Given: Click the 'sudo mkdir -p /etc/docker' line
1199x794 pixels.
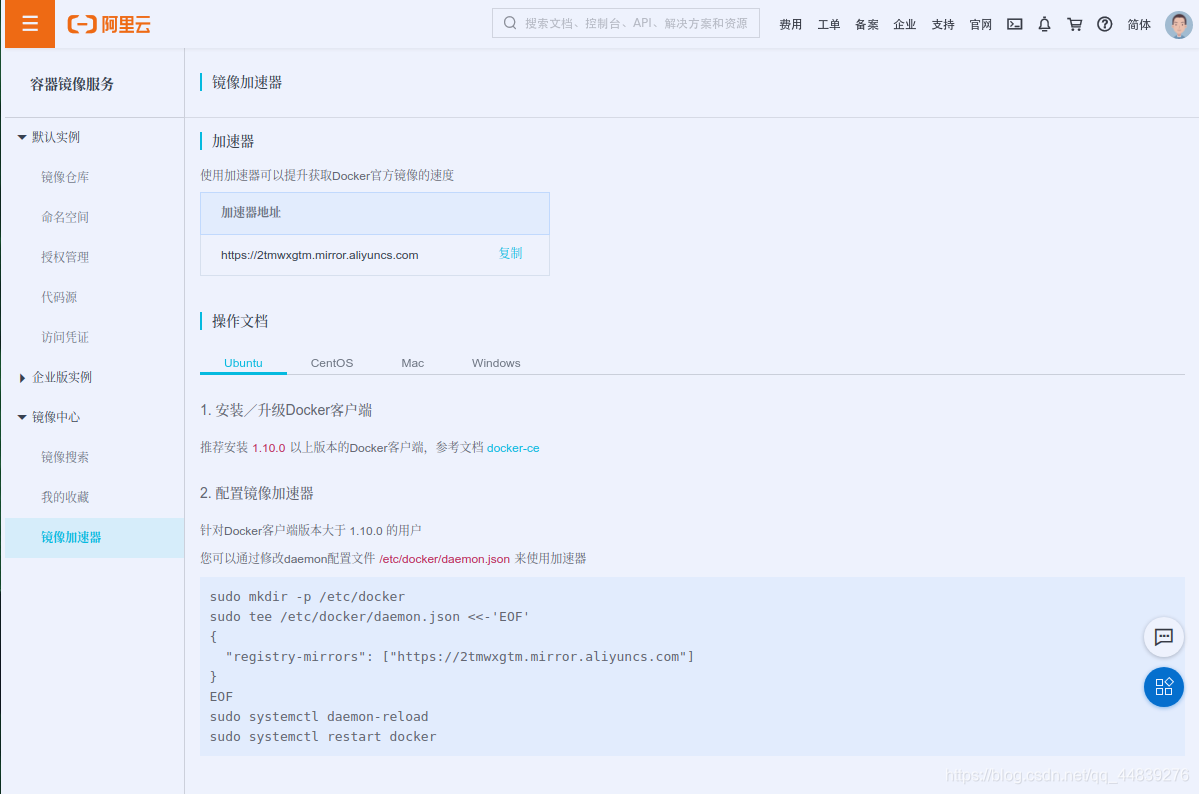Looking at the screenshot, I should click(307, 597).
